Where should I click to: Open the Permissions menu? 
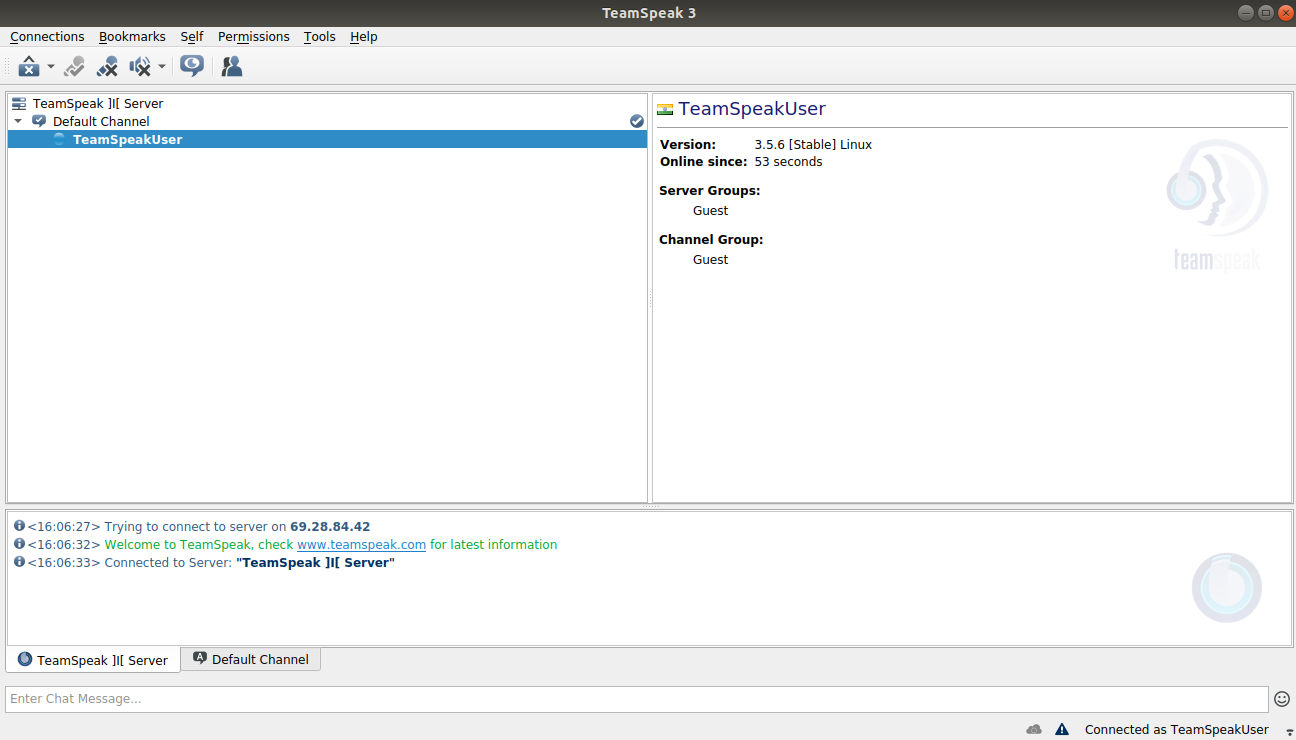[x=253, y=37]
